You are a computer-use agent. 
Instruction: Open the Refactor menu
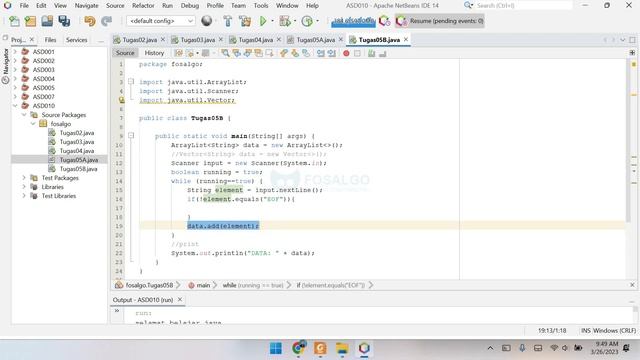click(143, 6)
